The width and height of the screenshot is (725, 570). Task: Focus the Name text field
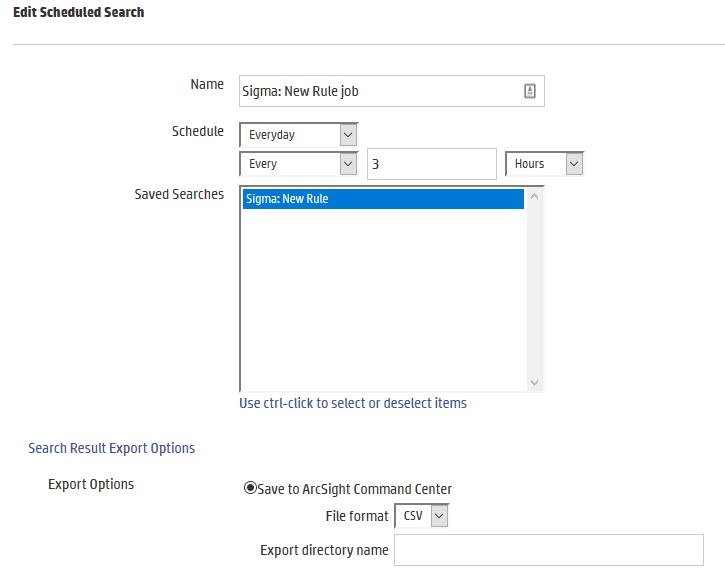coord(380,91)
